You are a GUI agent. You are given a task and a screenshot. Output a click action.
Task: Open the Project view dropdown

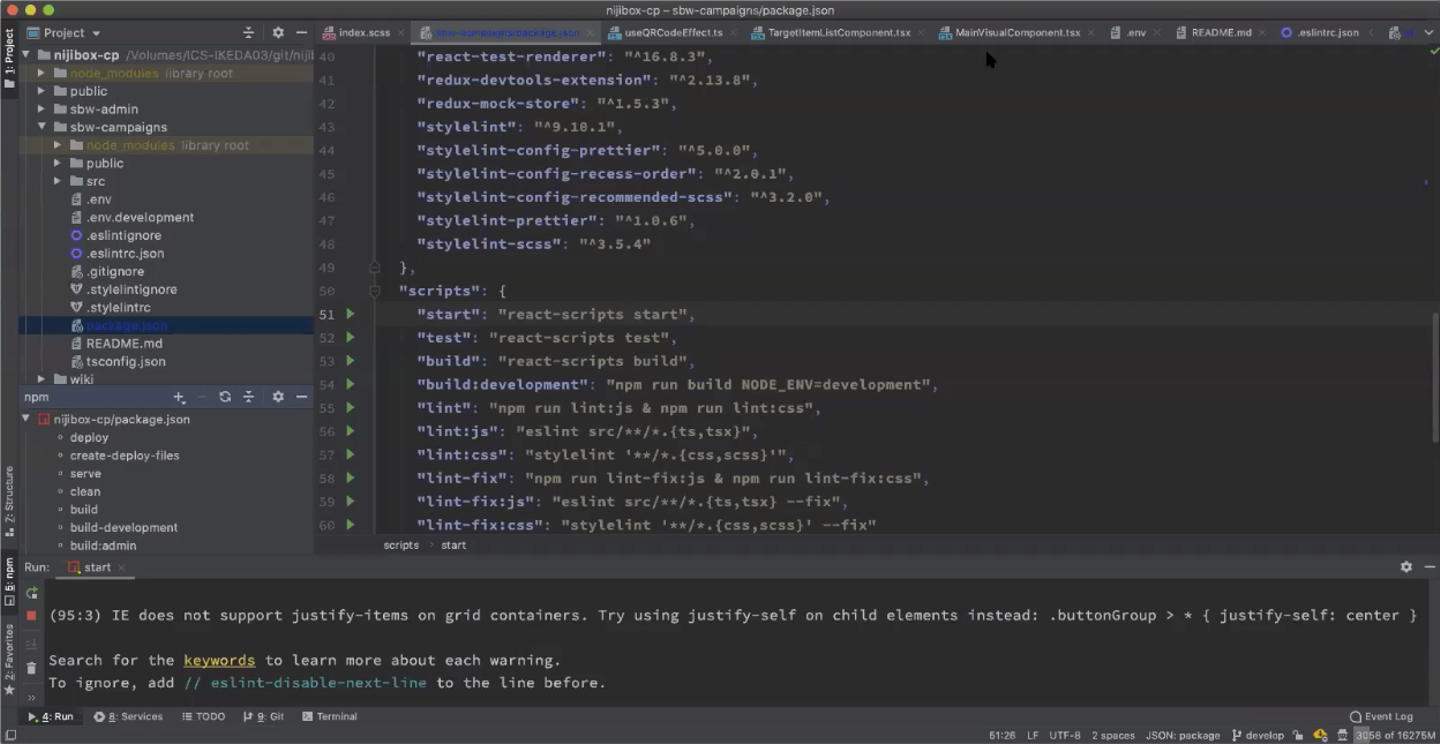71,33
